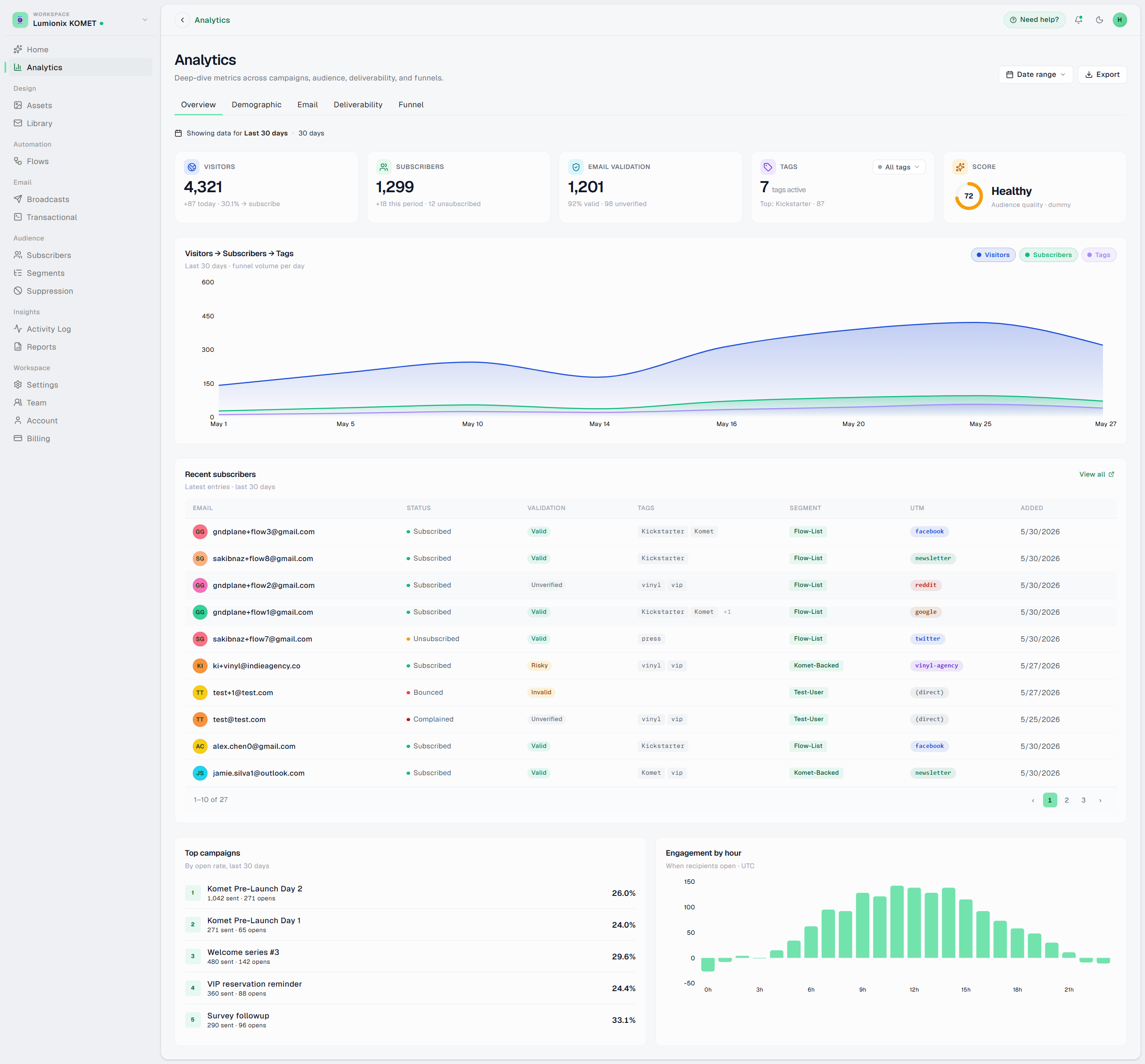Click the Tags card tag icon

pyautogui.click(x=768, y=167)
